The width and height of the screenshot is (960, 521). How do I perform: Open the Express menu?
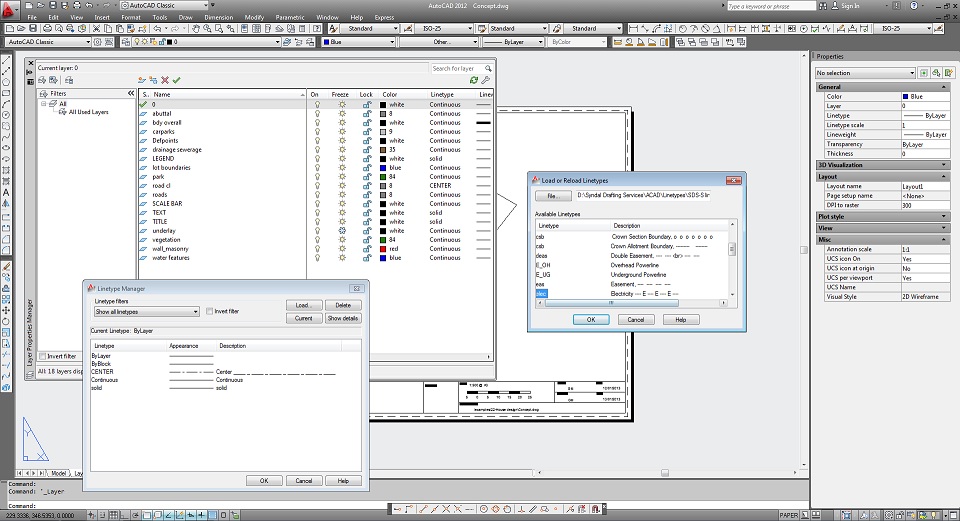(x=384, y=17)
